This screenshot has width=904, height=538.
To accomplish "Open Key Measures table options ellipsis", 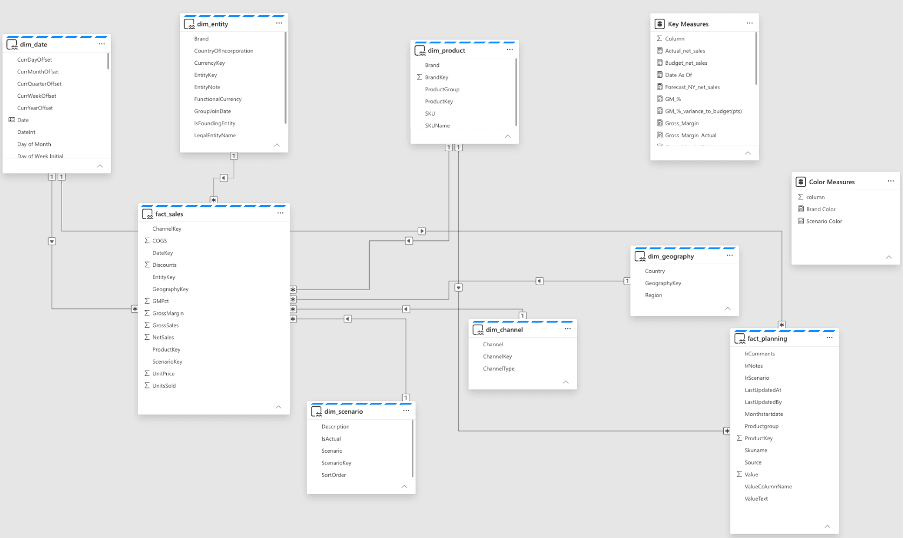I will coord(749,24).
